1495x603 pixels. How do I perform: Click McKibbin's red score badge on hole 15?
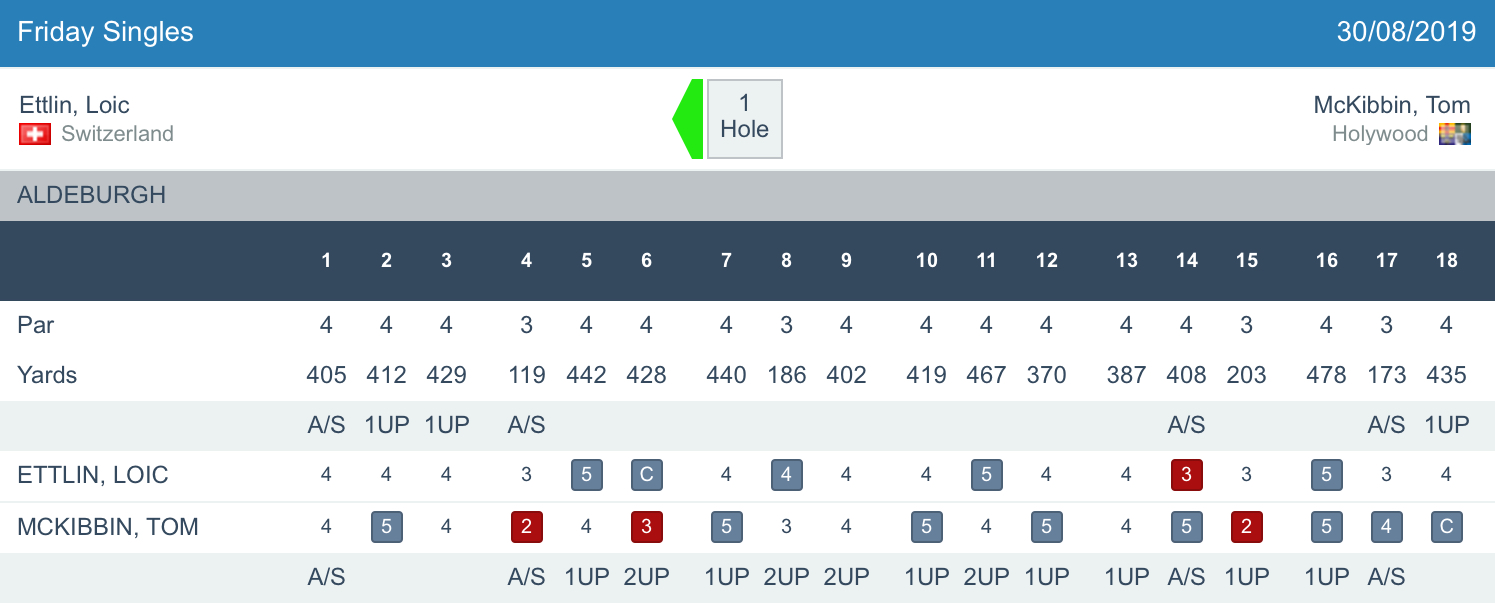coord(1246,526)
